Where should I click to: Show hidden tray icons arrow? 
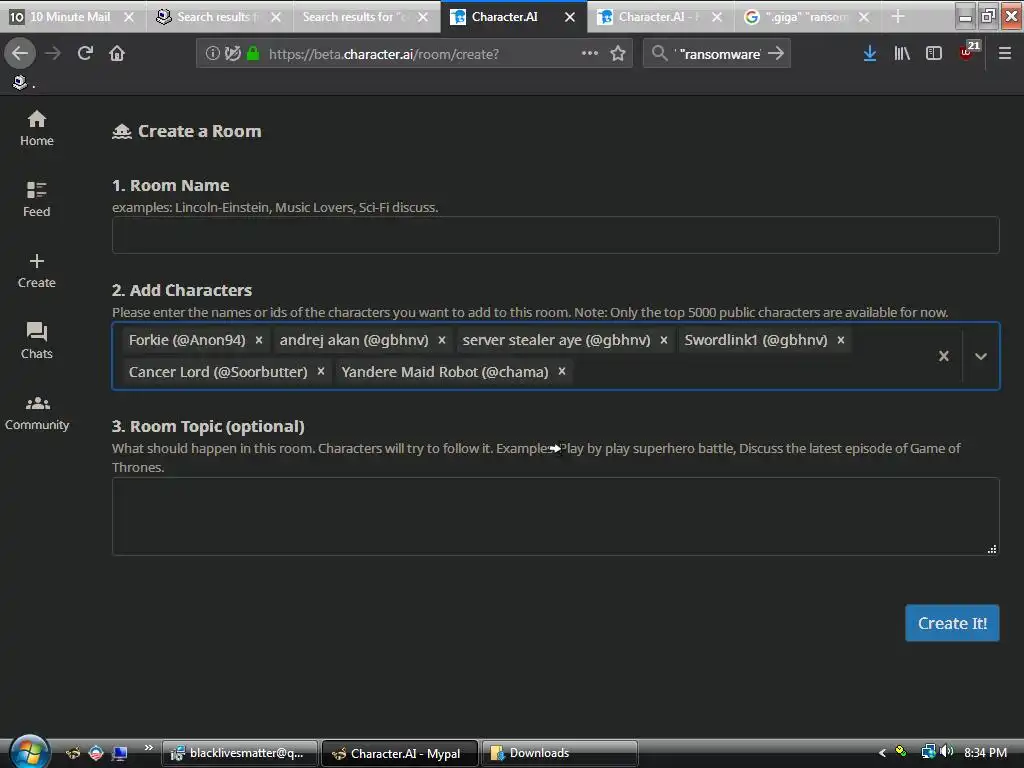click(x=882, y=752)
